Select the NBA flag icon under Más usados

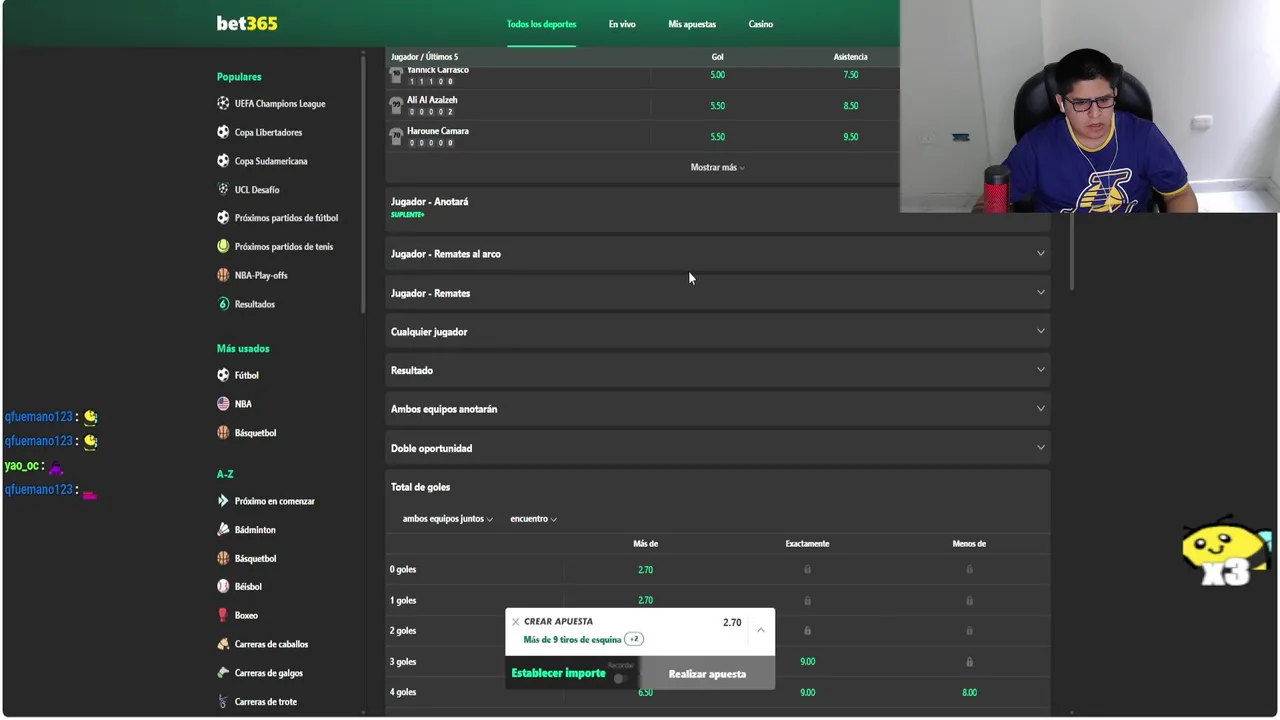[223, 404]
